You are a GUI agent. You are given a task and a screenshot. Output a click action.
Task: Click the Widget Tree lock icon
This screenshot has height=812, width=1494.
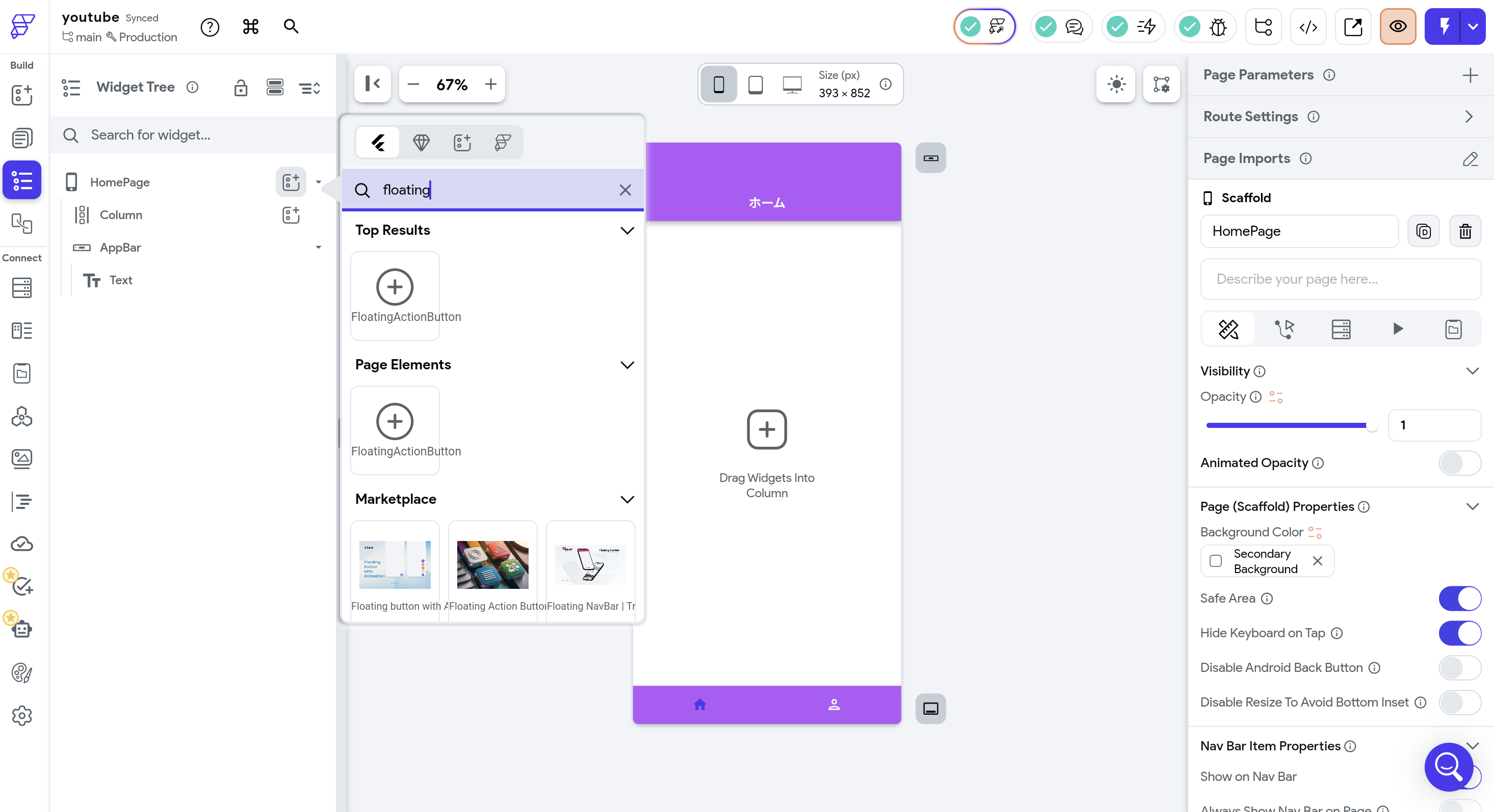pos(241,88)
